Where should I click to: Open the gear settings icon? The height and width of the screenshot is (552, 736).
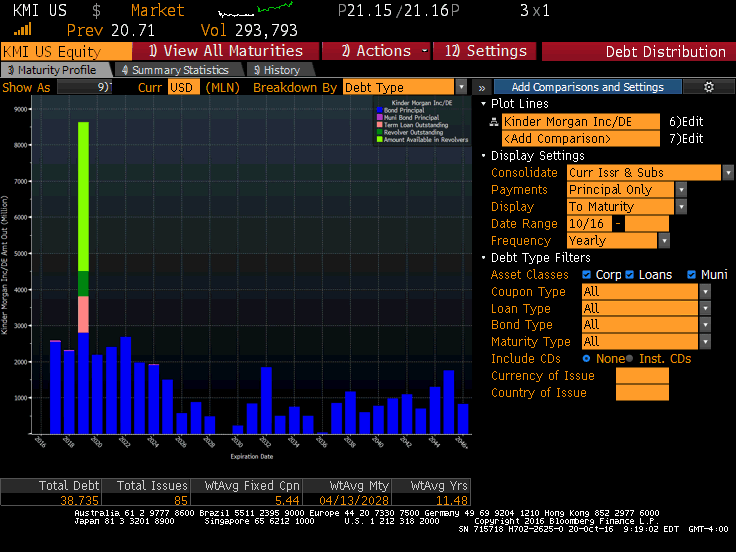709,87
